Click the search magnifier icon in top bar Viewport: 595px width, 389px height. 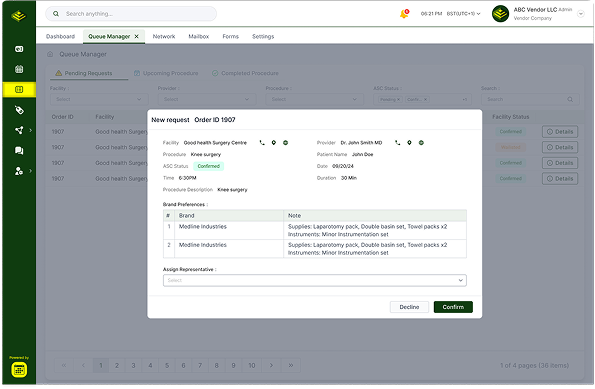pyautogui.click(x=56, y=14)
